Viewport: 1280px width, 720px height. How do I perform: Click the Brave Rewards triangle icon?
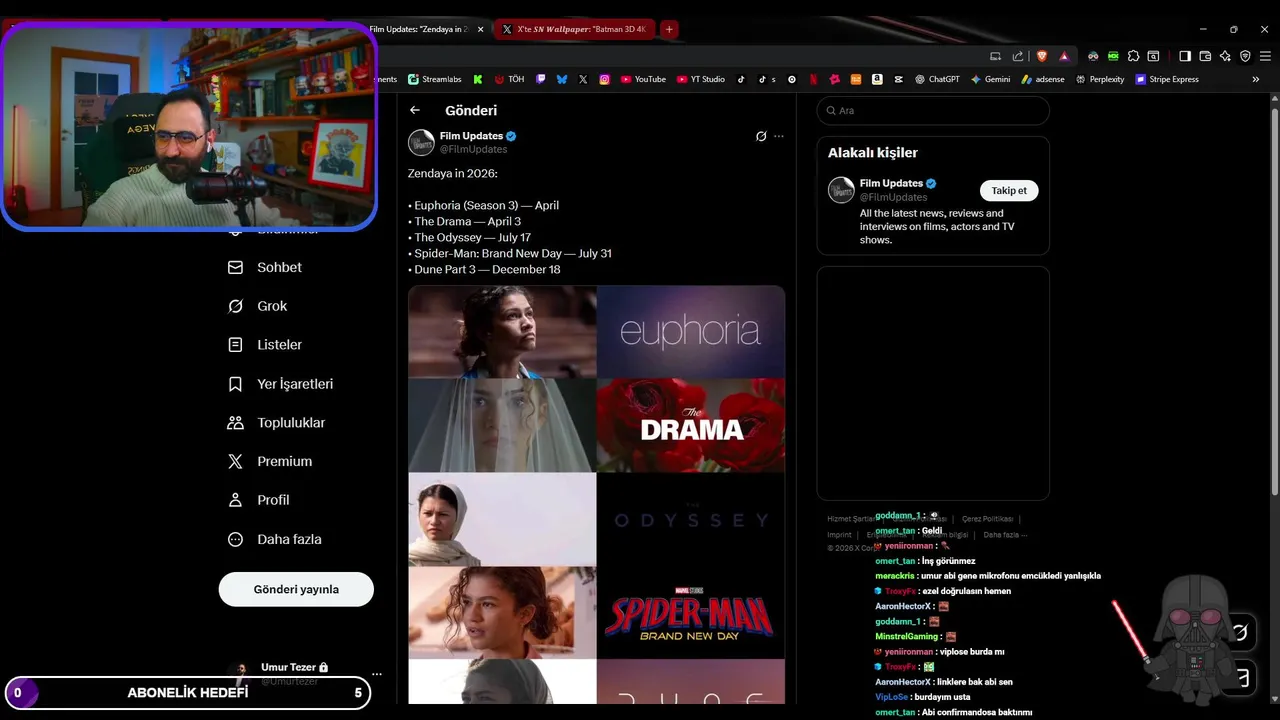pos(1064,56)
